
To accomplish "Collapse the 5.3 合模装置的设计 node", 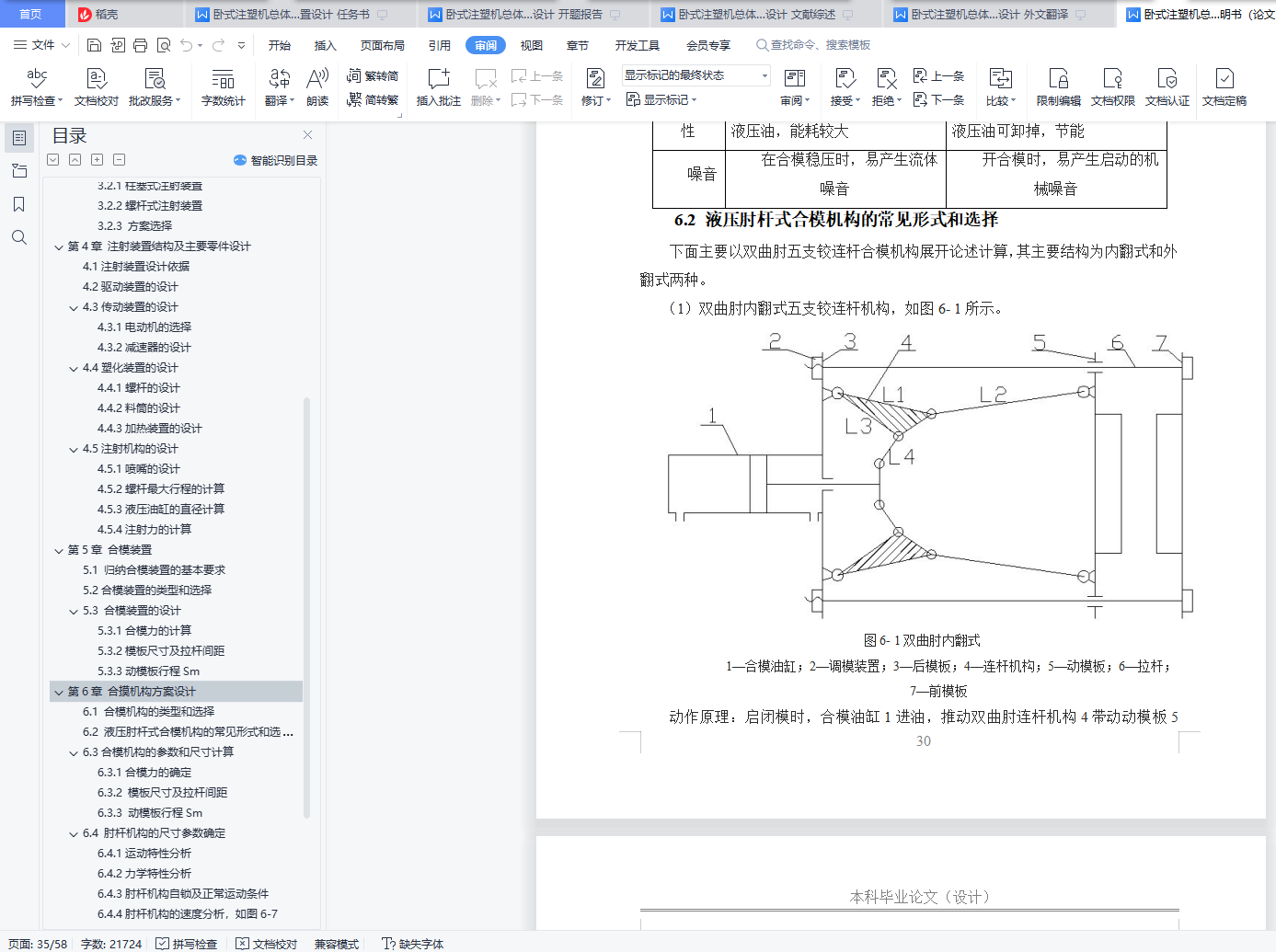I will tap(74, 611).
